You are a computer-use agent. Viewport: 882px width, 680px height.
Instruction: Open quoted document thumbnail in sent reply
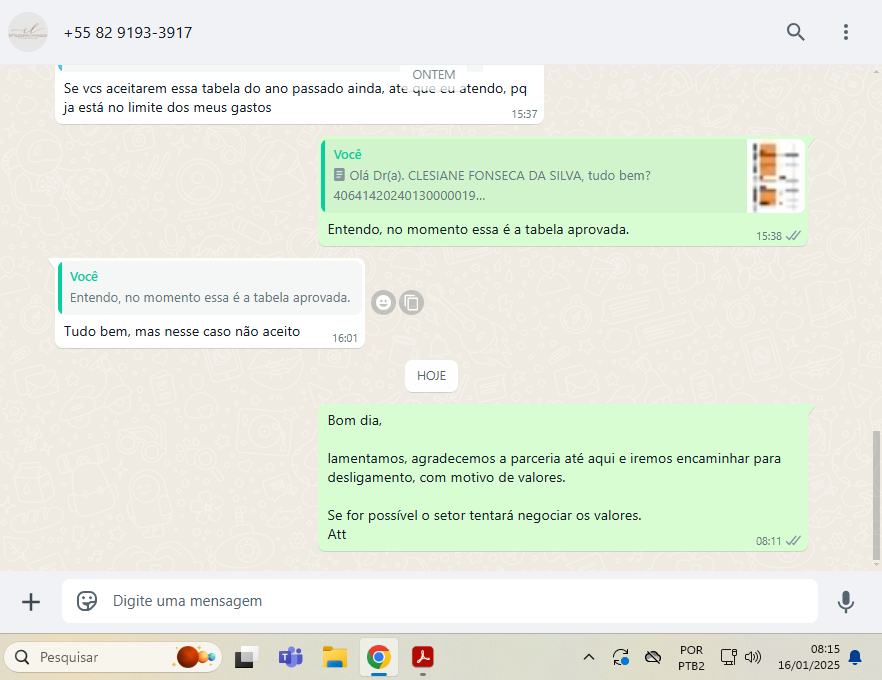coord(777,176)
